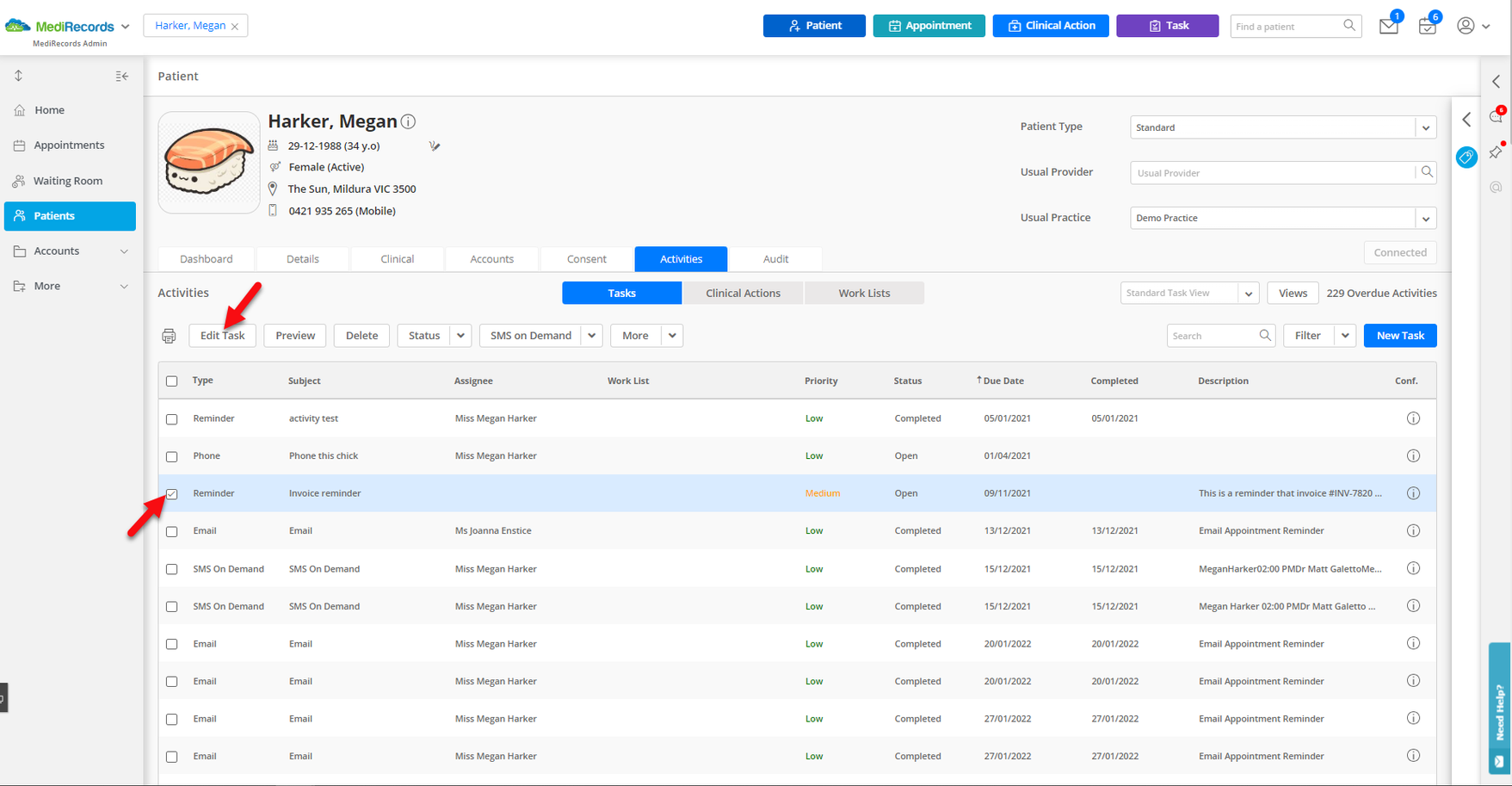
Task: Switch to the Consent tab
Action: pyautogui.click(x=587, y=259)
